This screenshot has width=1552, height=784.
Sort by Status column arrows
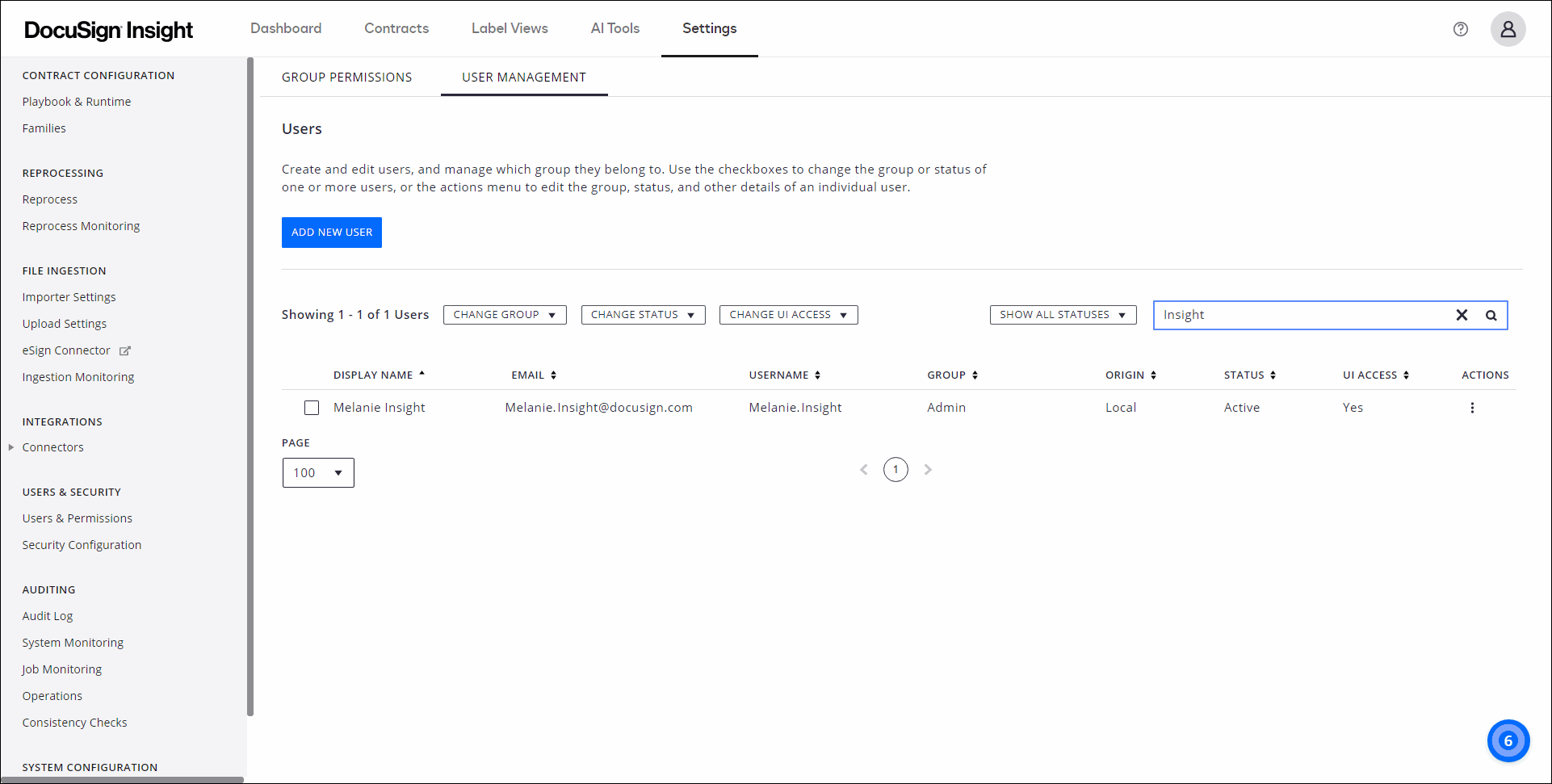pyautogui.click(x=1273, y=375)
